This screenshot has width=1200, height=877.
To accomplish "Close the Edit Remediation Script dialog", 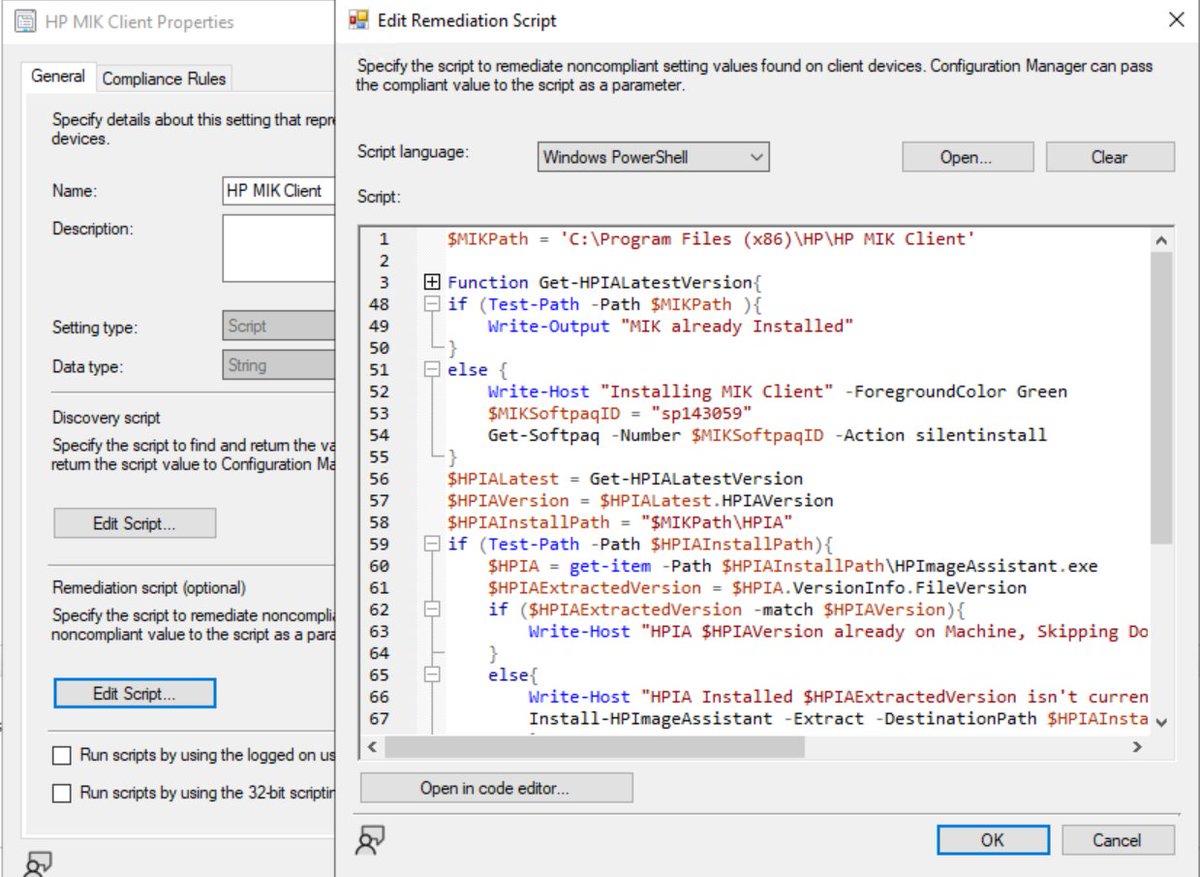I will click(x=1174, y=20).
